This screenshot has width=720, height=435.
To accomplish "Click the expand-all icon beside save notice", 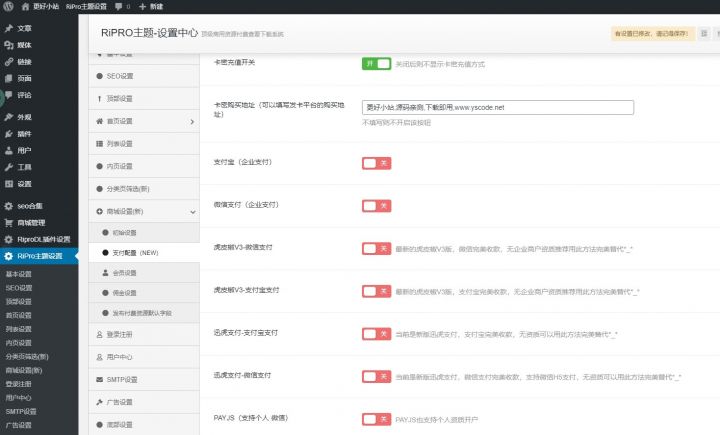I will pyautogui.click(x=704, y=33).
